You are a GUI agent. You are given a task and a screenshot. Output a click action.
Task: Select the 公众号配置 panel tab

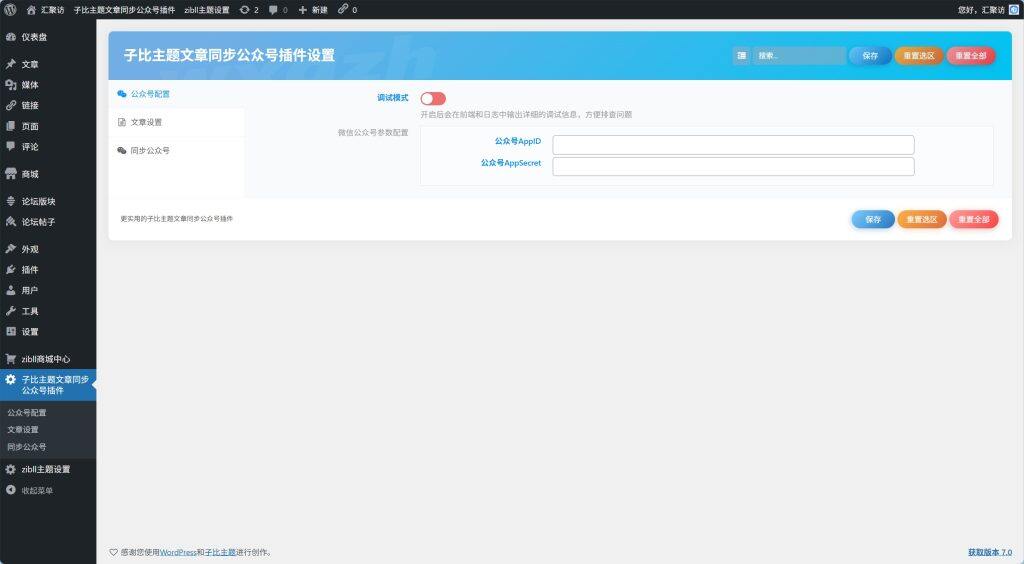click(176, 94)
